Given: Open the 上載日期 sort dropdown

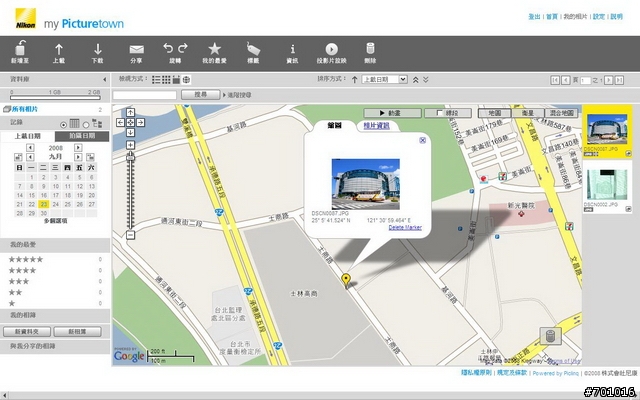Looking at the screenshot, I should [384, 80].
